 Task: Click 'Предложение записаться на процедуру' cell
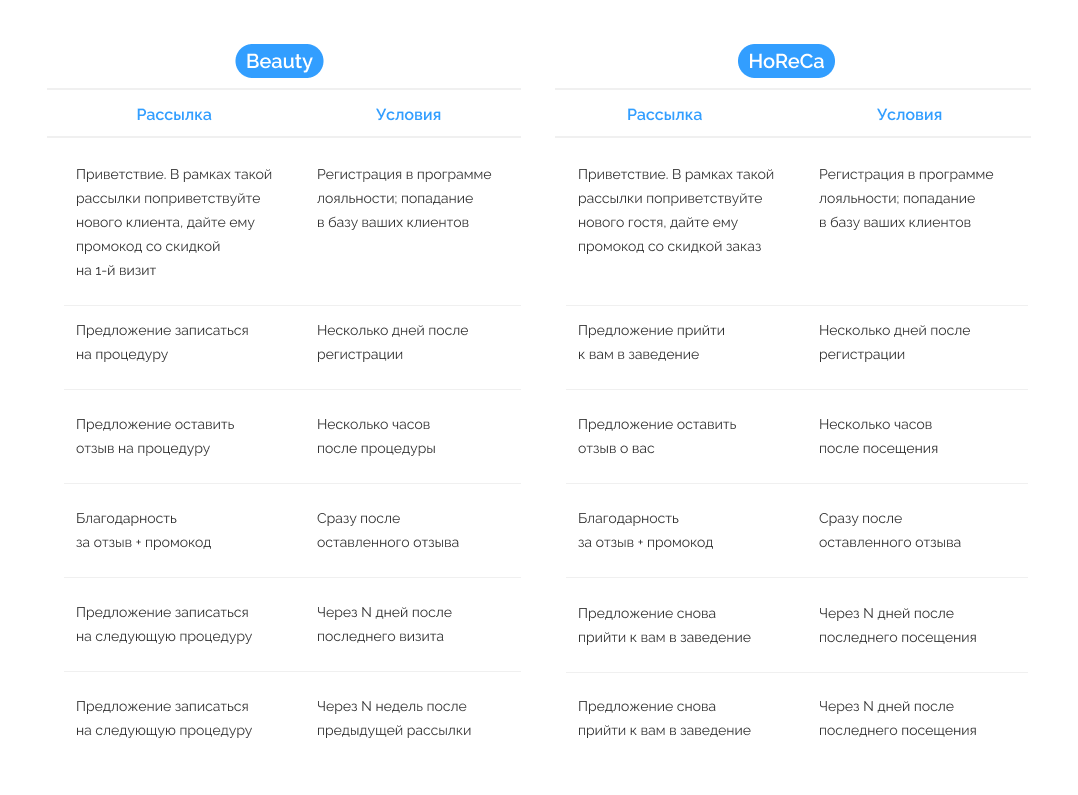click(x=162, y=342)
